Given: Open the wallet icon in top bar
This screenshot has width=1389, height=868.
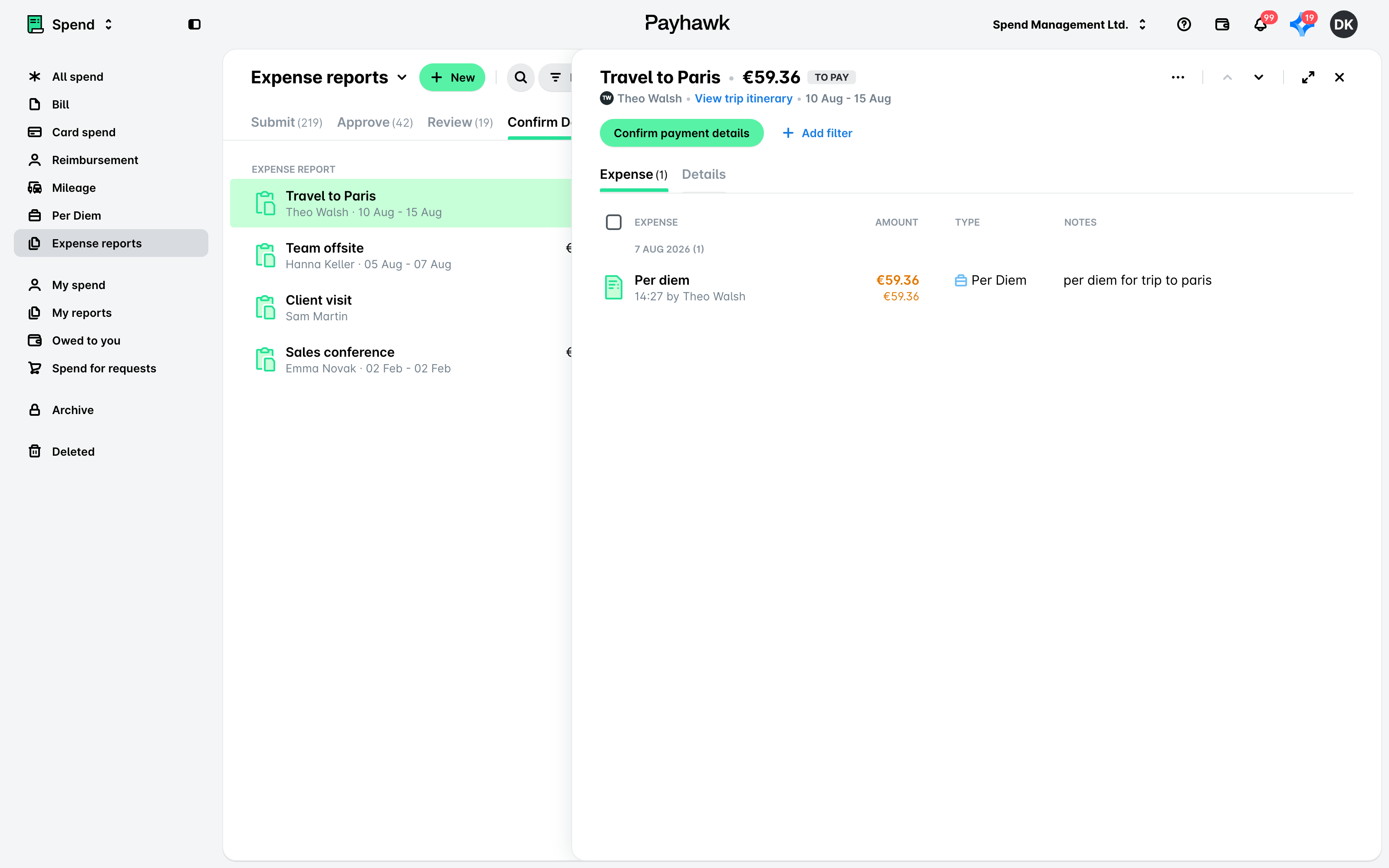Looking at the screenshot, I should 1222,24.
